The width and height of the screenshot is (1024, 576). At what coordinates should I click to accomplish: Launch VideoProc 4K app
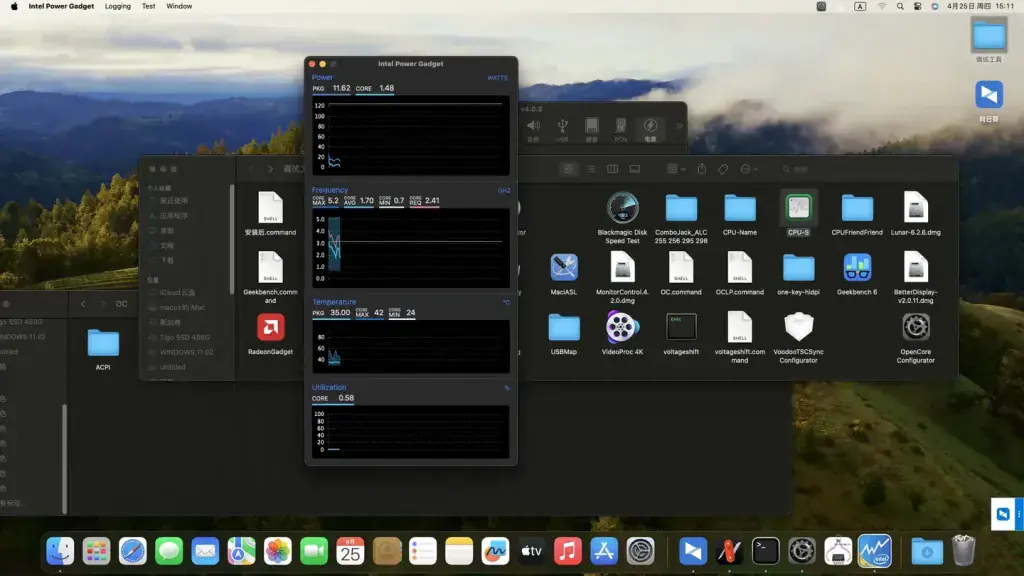pyautogui.click(x=622, y=327)
